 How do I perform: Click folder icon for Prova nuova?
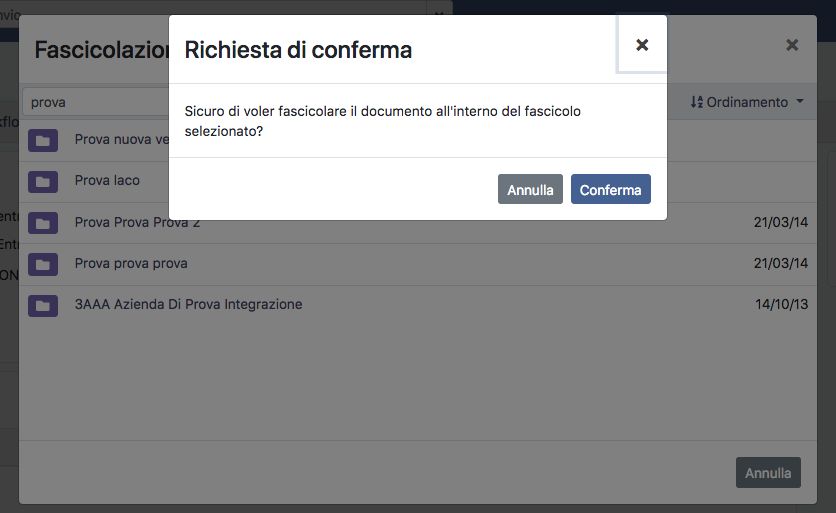(x=42, y=141)
